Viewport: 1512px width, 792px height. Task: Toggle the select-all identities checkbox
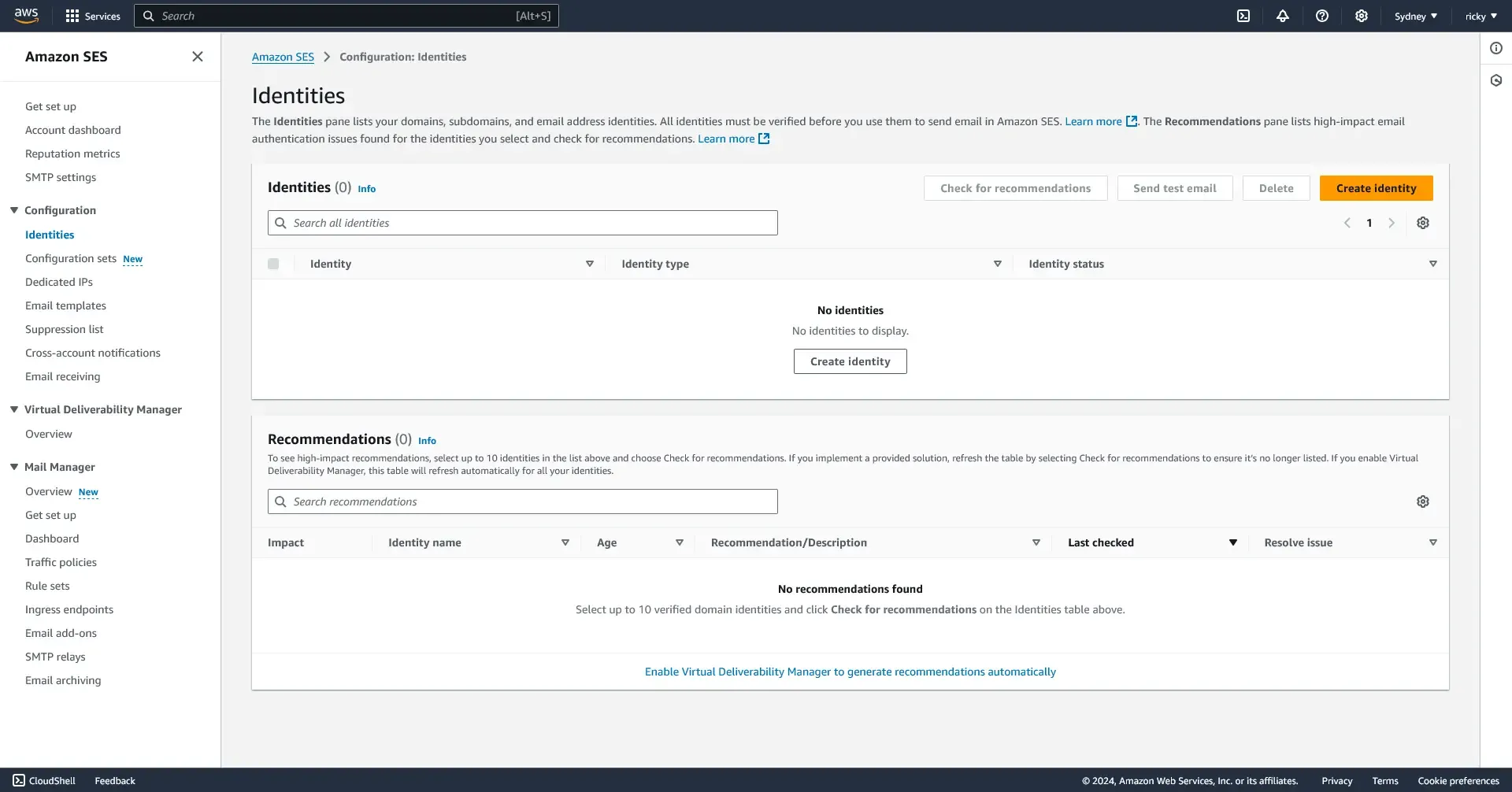[273, 264]
